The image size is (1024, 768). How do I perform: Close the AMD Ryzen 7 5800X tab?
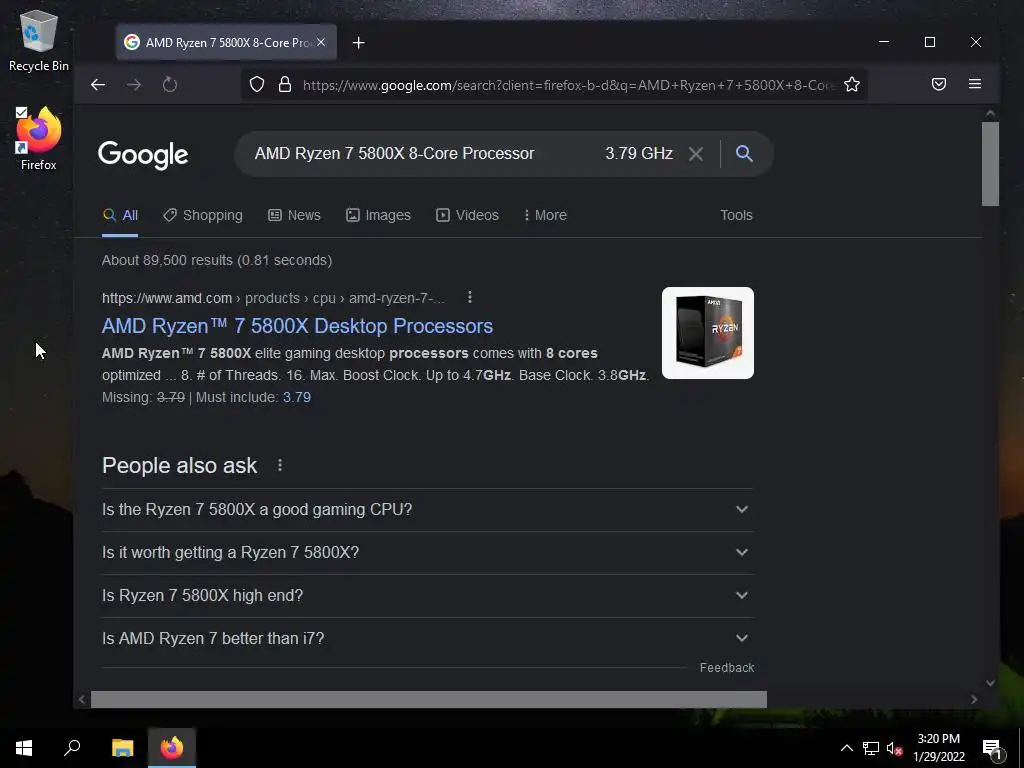(x=321, y=42)
